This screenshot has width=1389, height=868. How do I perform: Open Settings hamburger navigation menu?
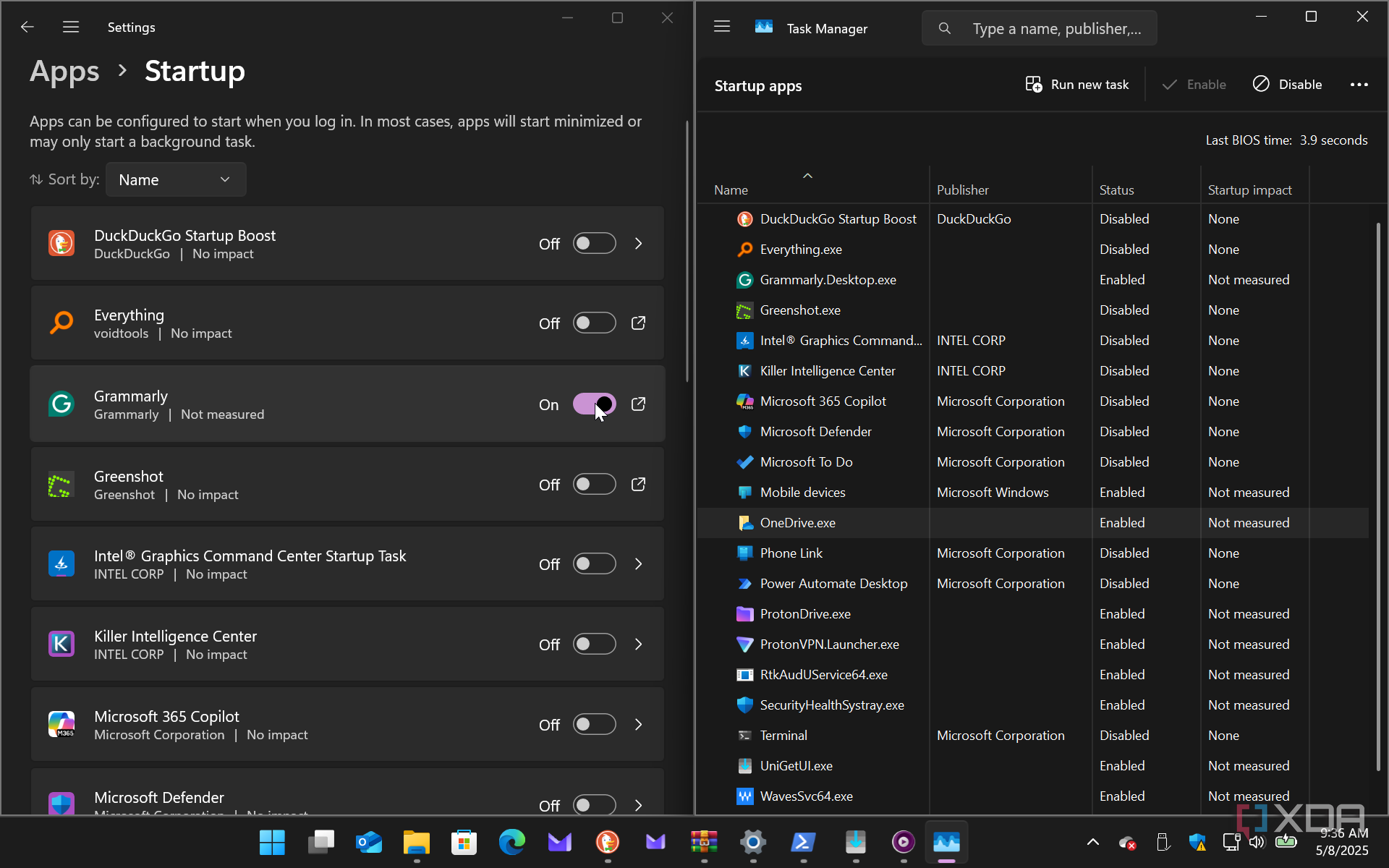[70, 27]
